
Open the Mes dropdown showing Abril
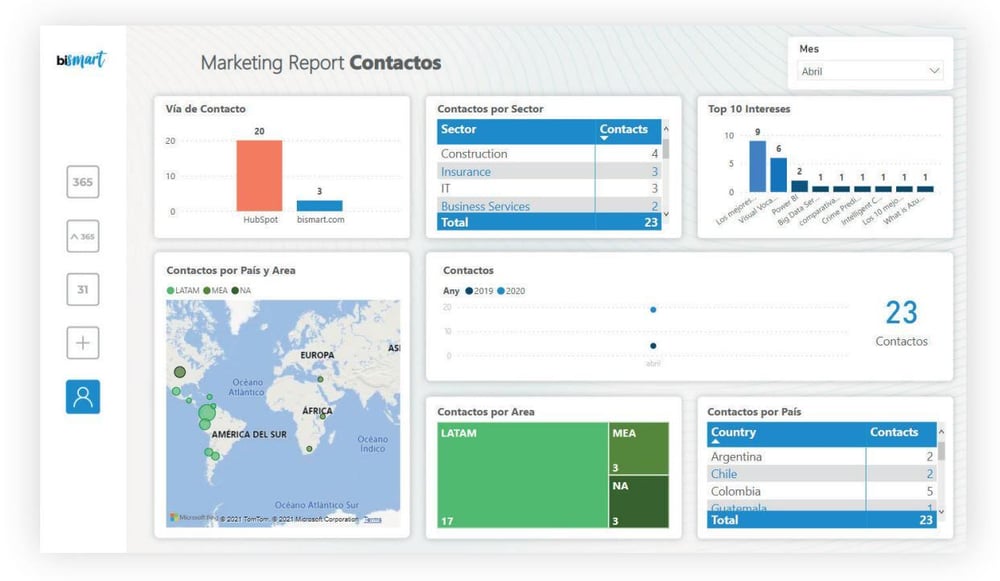(870, 71)
